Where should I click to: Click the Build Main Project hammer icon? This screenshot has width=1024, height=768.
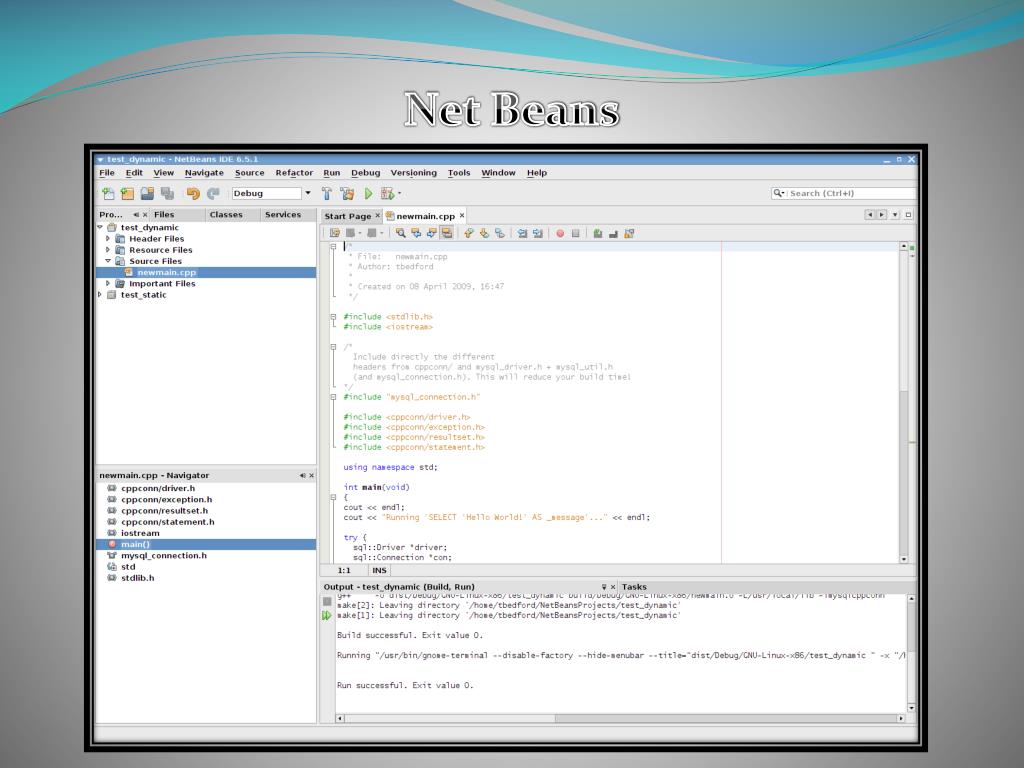[x=327, y=193]
